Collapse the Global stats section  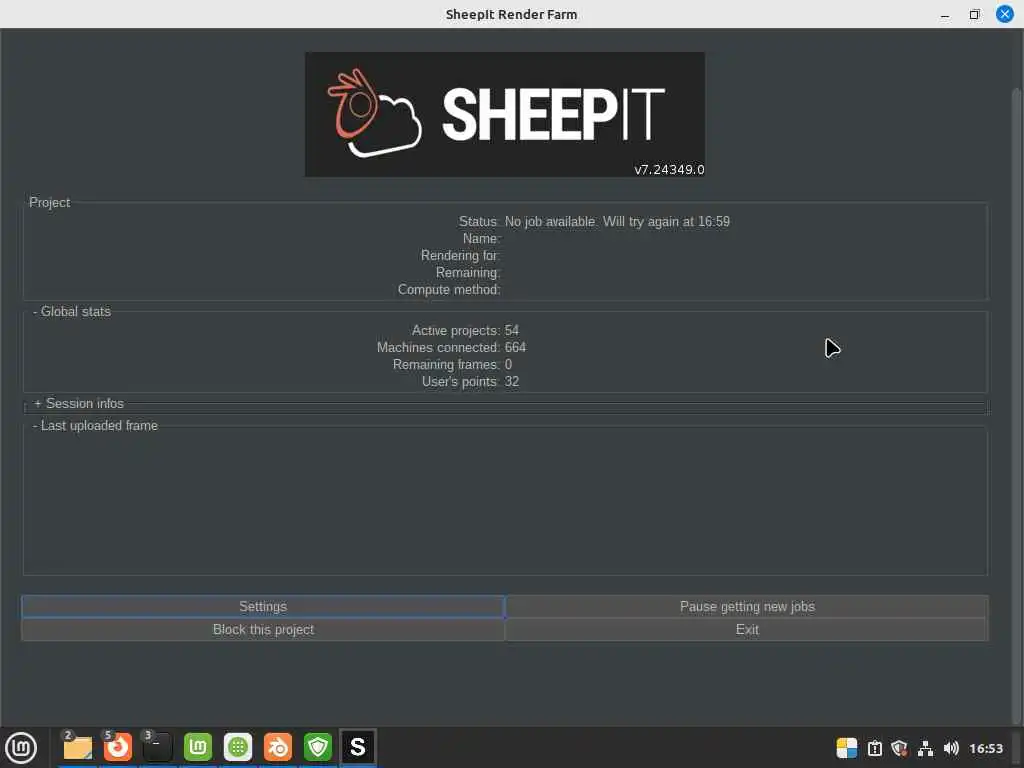click(72, 312)
